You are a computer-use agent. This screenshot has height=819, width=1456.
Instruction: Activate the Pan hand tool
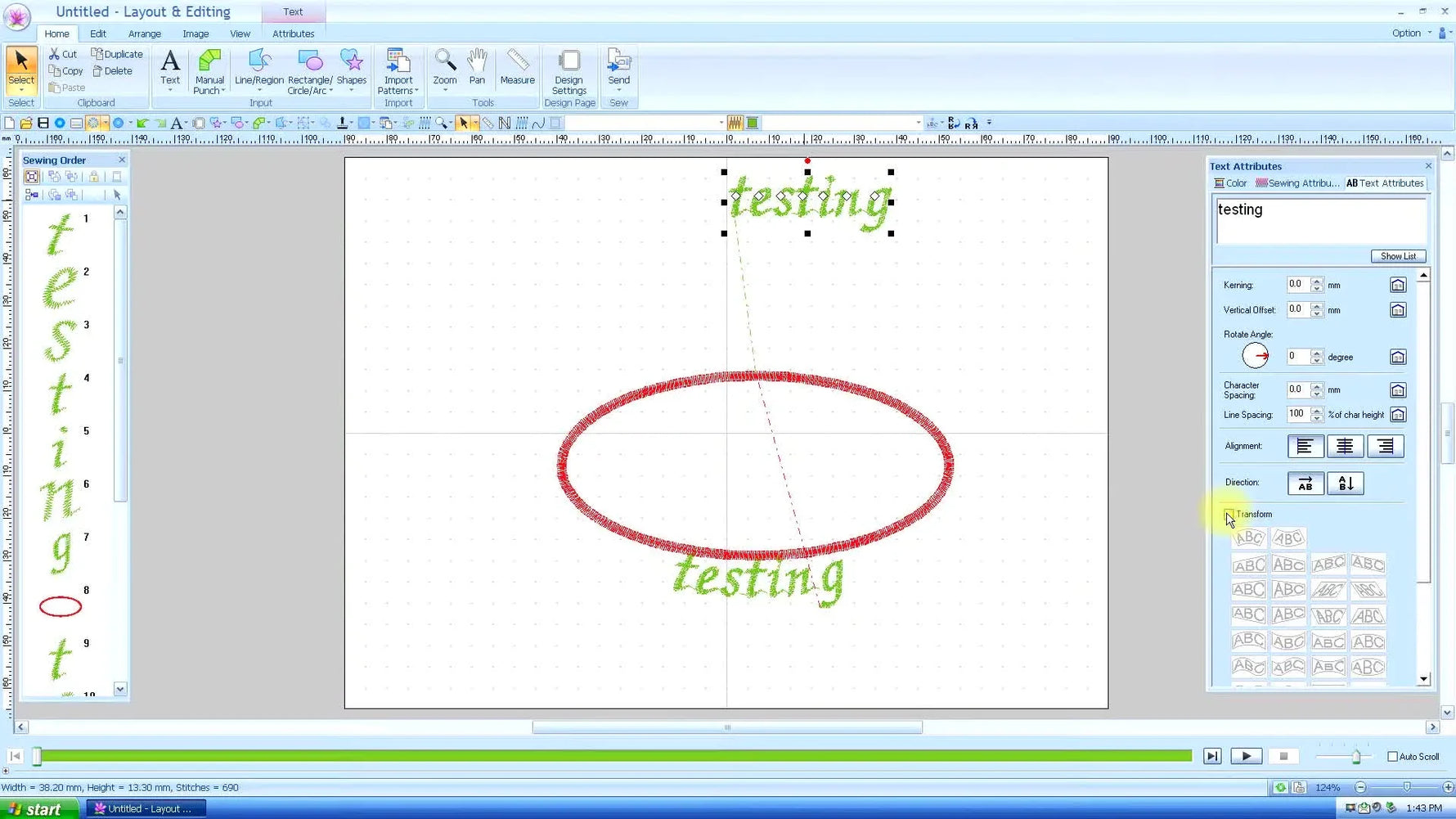[x=478, y=66]
